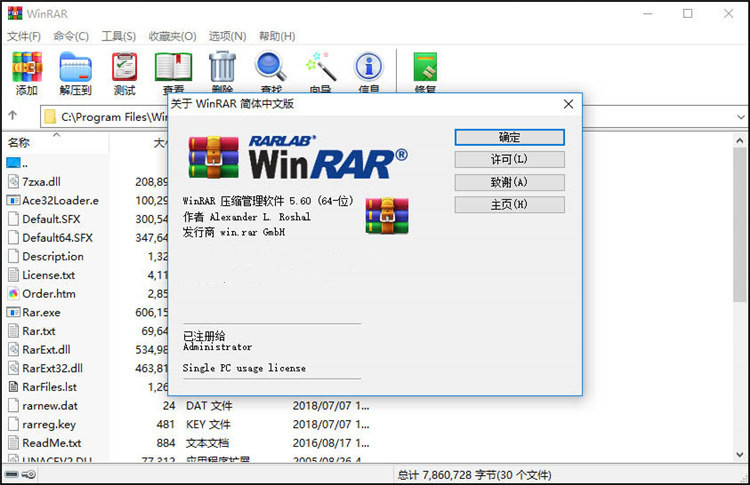Open the 收藏夹(O) menu
Screen dimensions: 750x485
click(x=171, y=36)
